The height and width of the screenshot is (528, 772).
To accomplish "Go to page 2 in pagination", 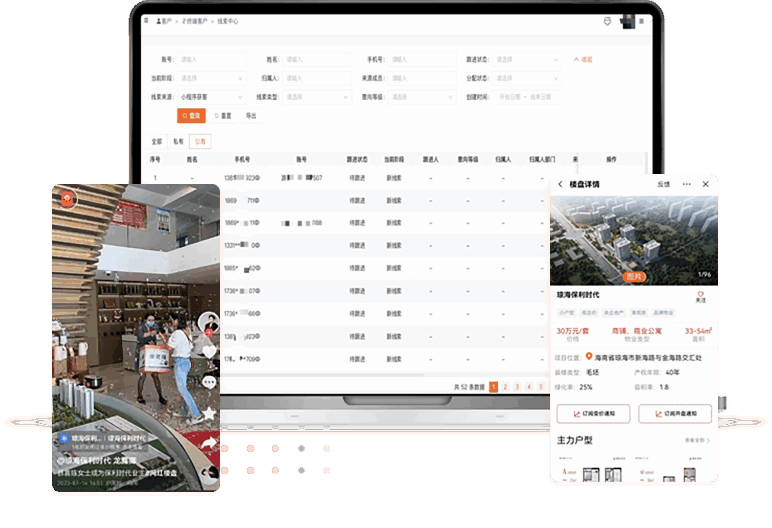I will tap(506, 386).
